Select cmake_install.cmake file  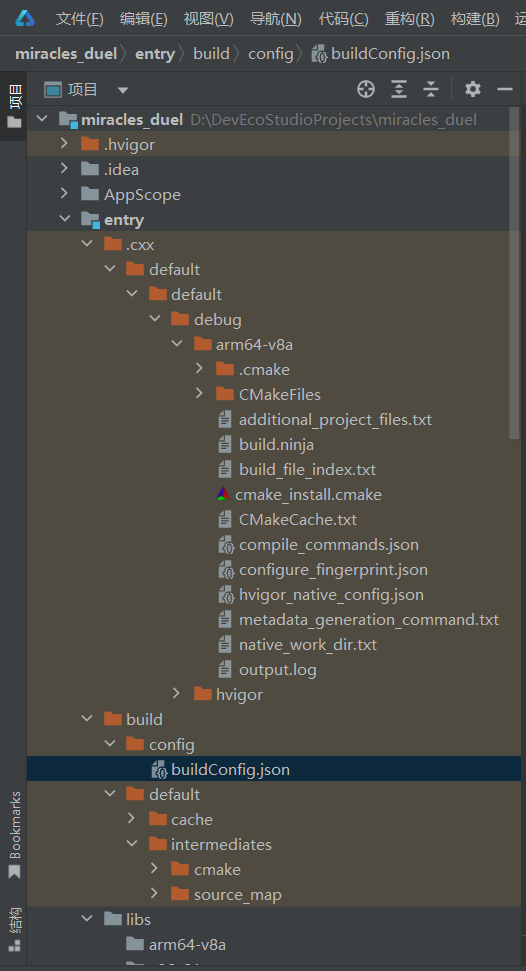tap(309, 494)
